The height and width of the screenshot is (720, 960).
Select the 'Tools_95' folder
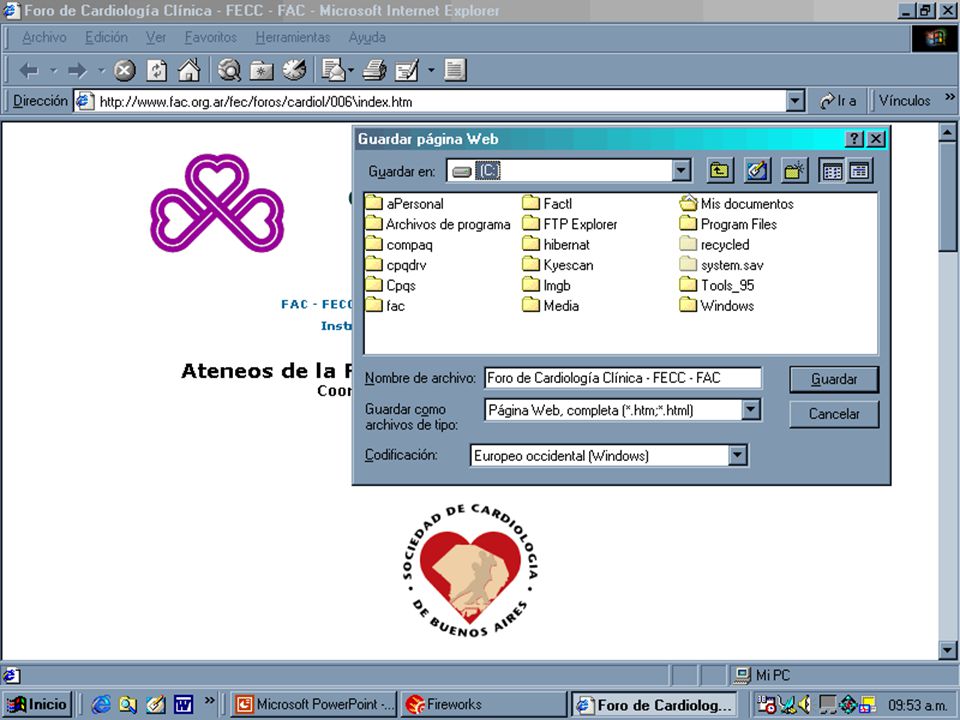(x=717, y=285)
